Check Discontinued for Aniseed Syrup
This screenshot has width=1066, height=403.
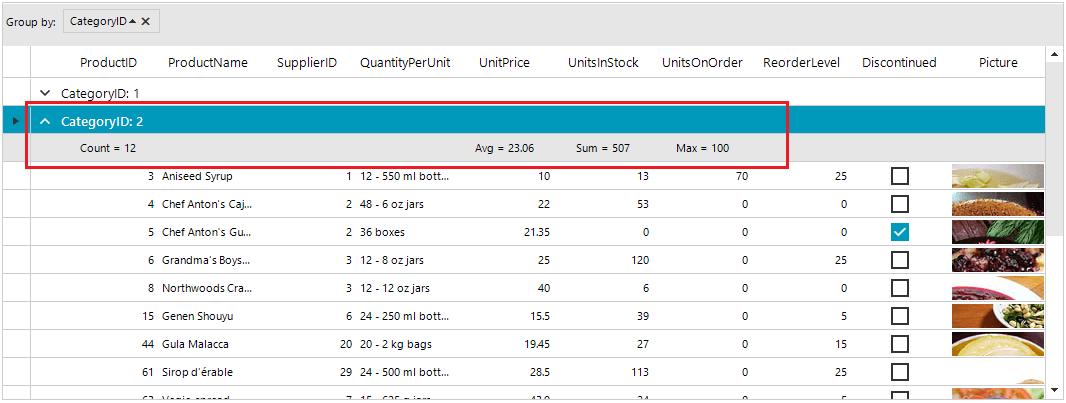(900, 176)
